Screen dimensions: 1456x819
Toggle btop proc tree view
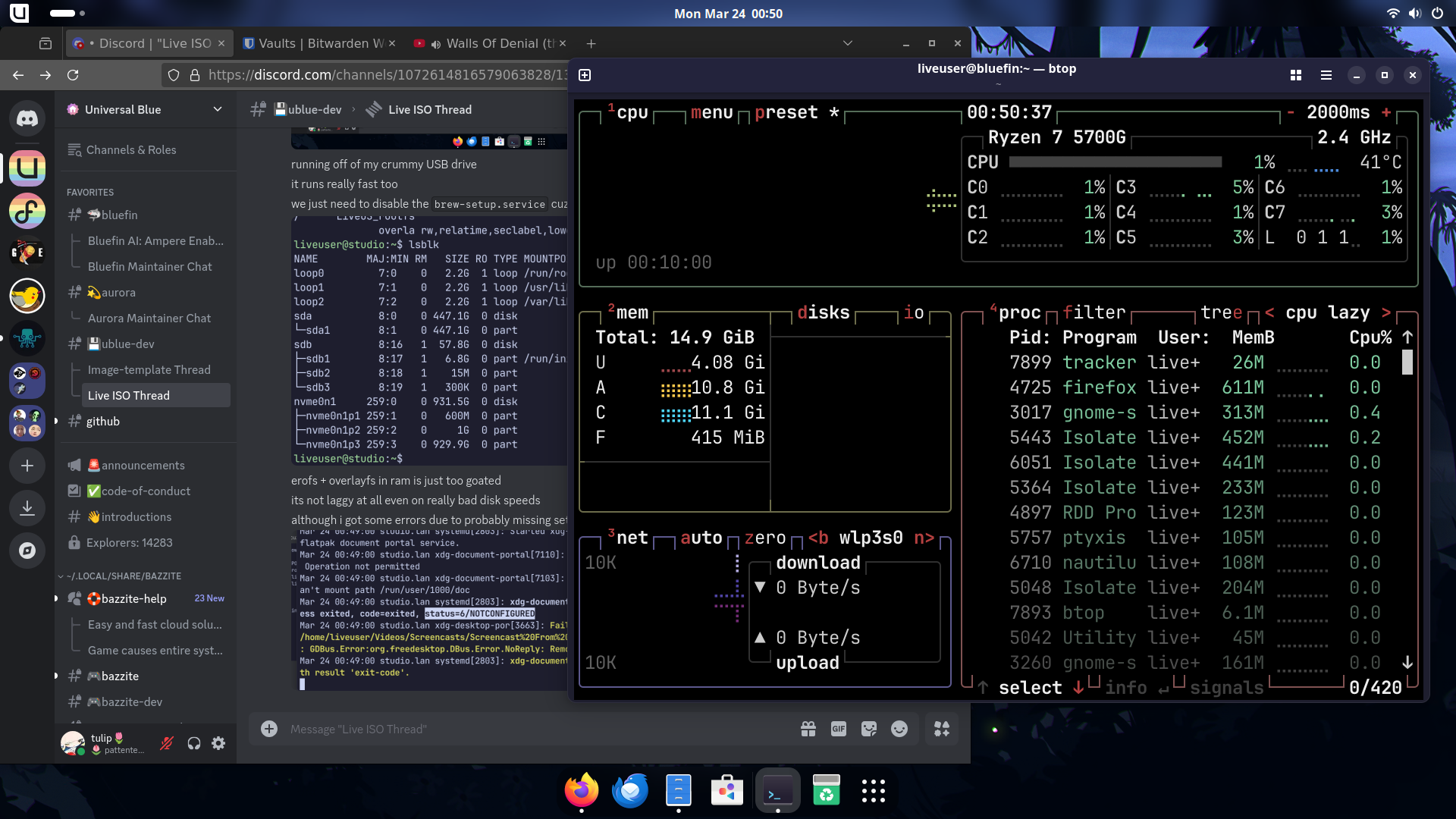[x=1221, y=312]
